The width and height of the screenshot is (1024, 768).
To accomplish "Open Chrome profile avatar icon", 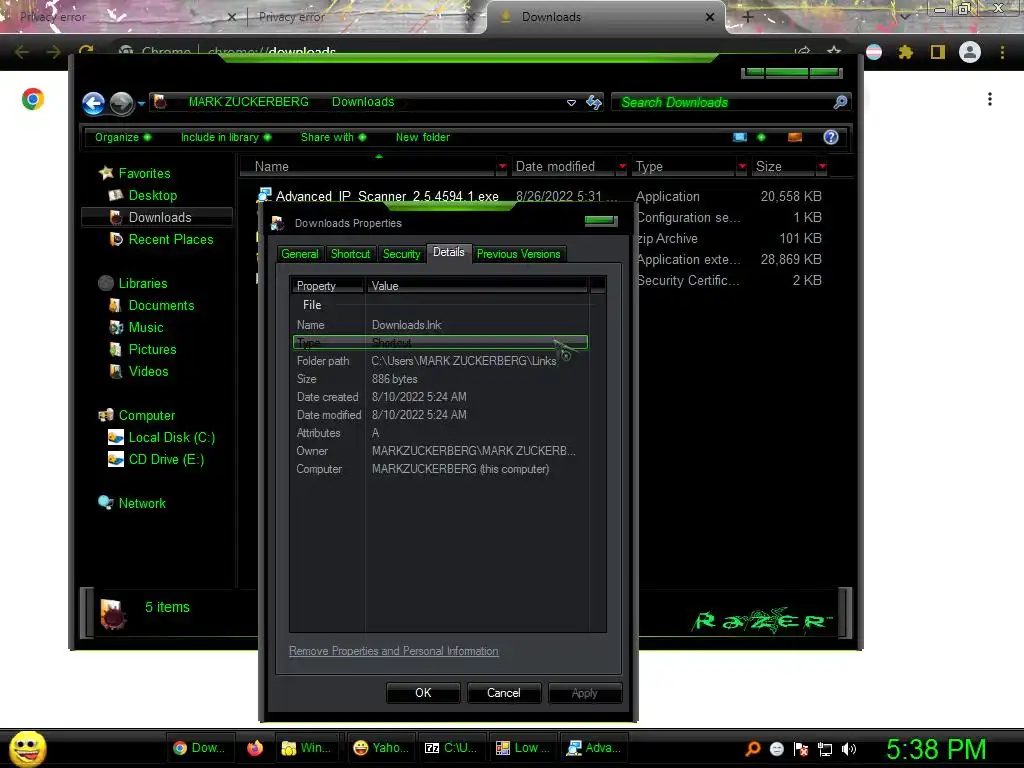I will 970,52.
